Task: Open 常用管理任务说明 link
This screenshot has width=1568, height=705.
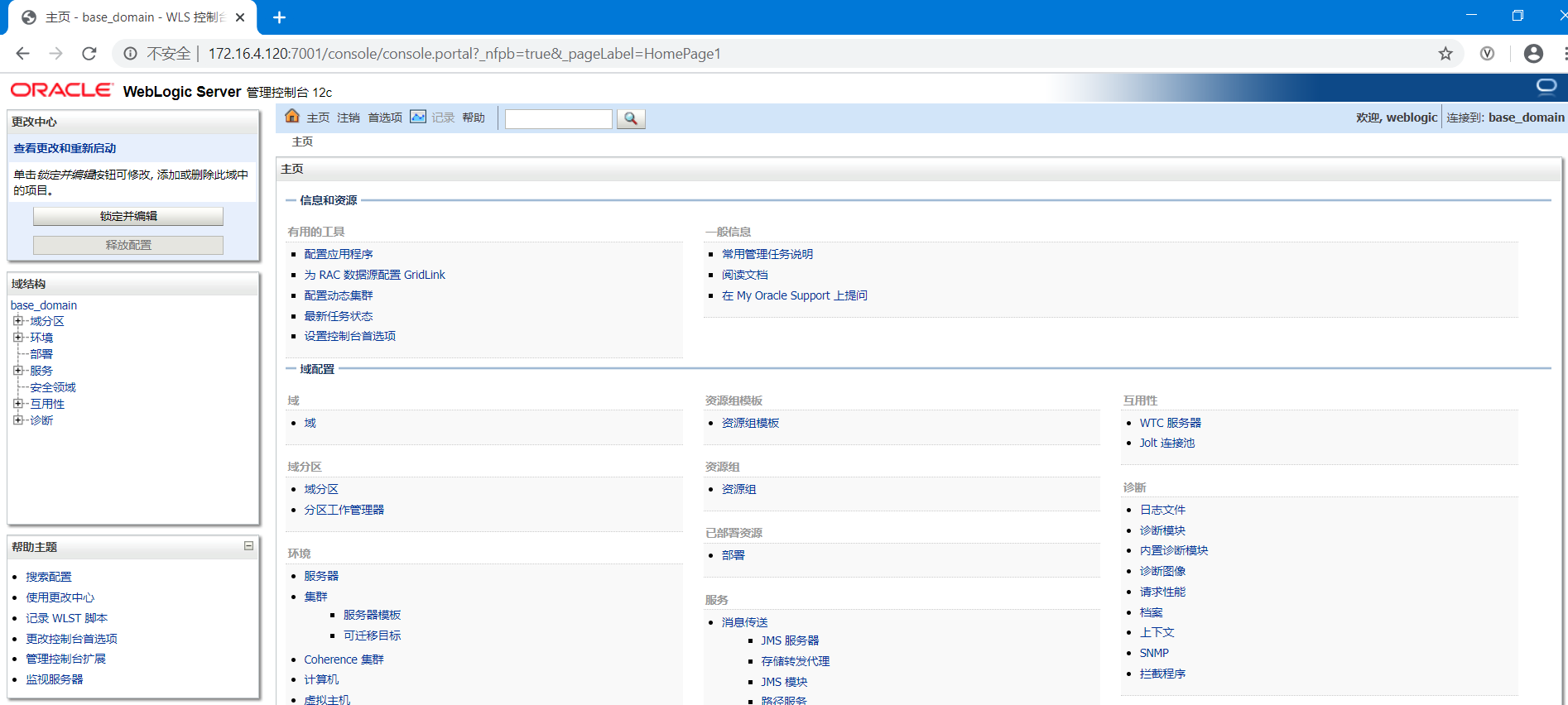Action: [767, 254]
